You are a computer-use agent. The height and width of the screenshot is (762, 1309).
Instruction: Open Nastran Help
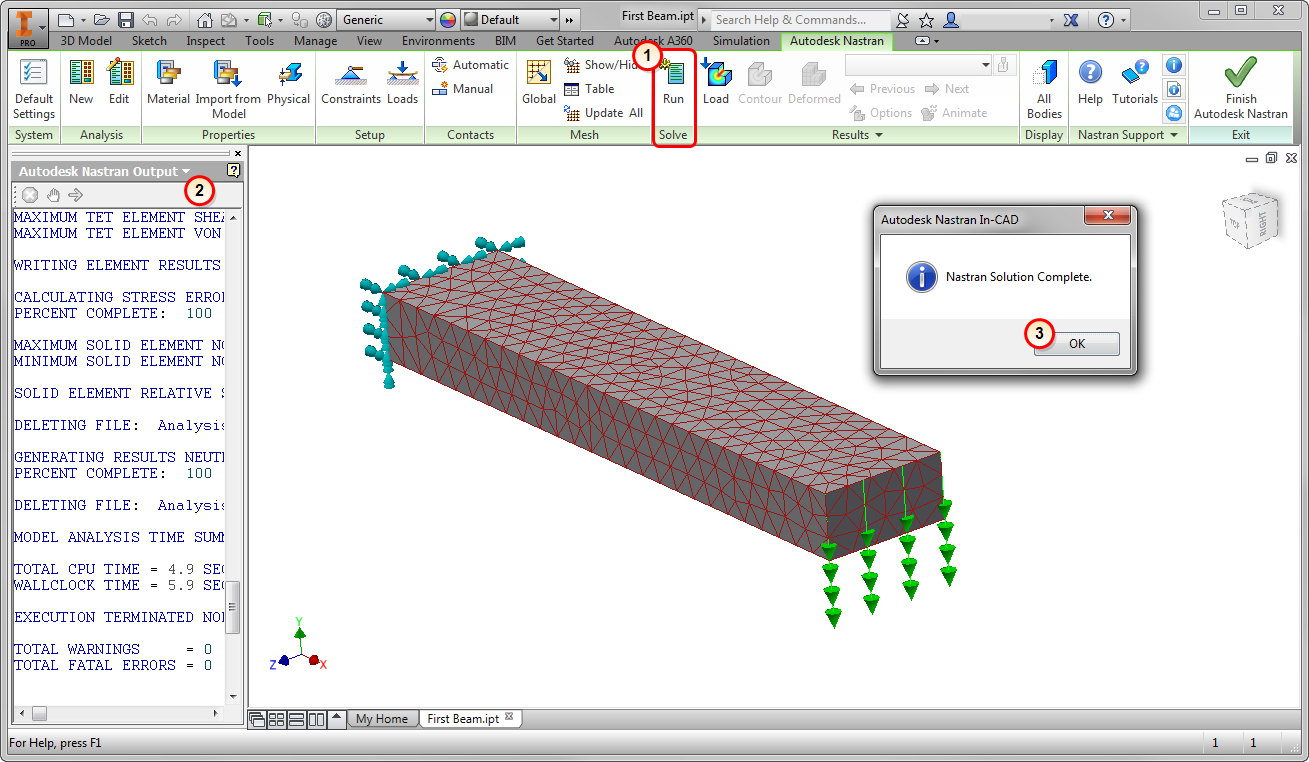[x=1090, y=83]
